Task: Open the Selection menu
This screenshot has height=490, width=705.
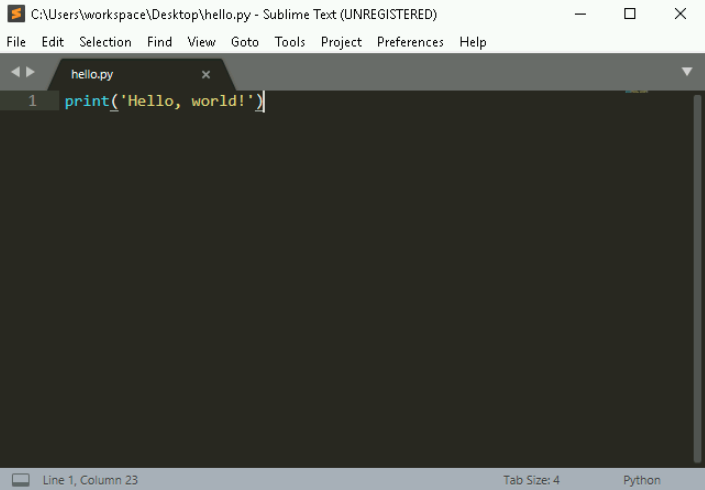Action: (105, 42)
